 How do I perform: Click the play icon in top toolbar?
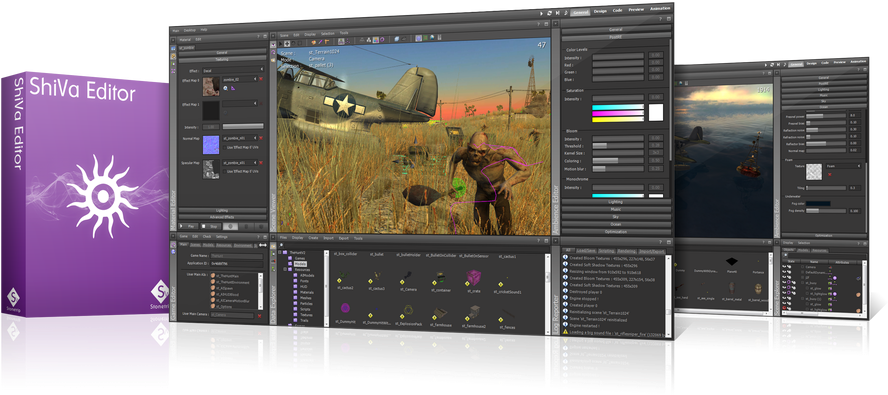(x=541, y=12)
